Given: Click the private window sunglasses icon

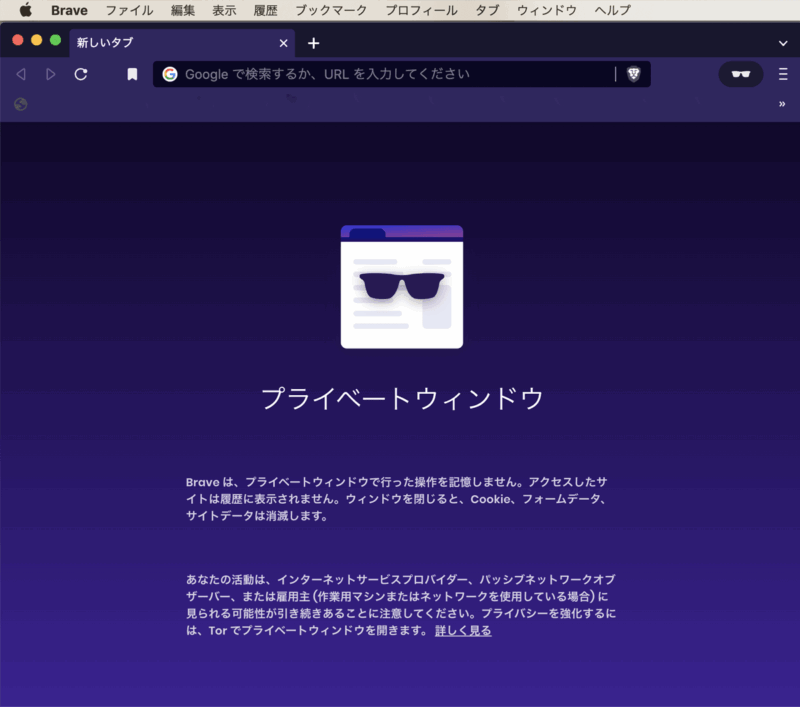Looking at the screenshot, I should 740,74.
